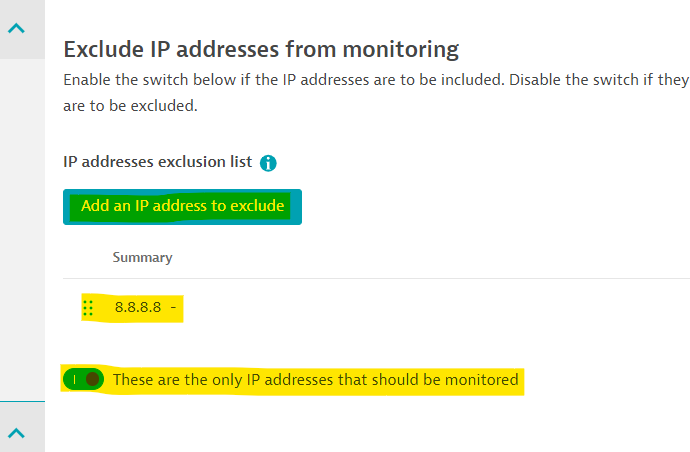Click the knob of the green toggle switch
The height and width of the screenshot is (452, 690).
[x=92, y=380]
